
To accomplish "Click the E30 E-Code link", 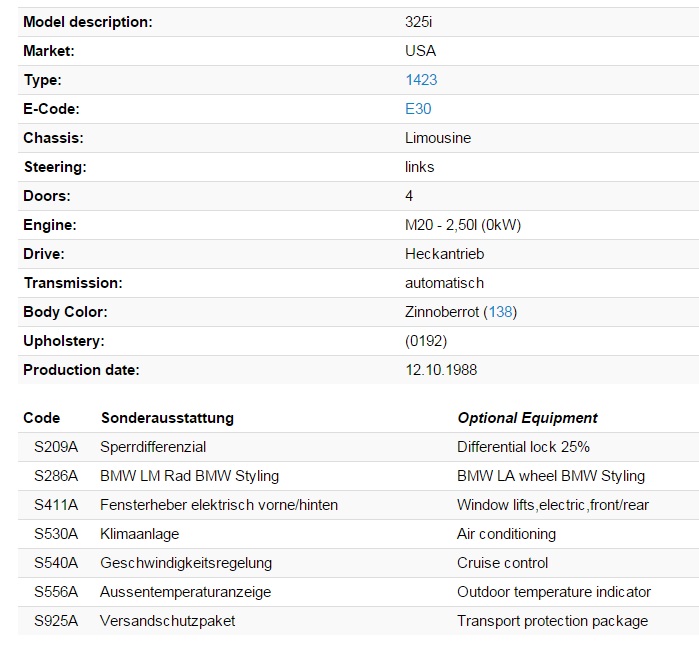I will click(x=418, y=108).
